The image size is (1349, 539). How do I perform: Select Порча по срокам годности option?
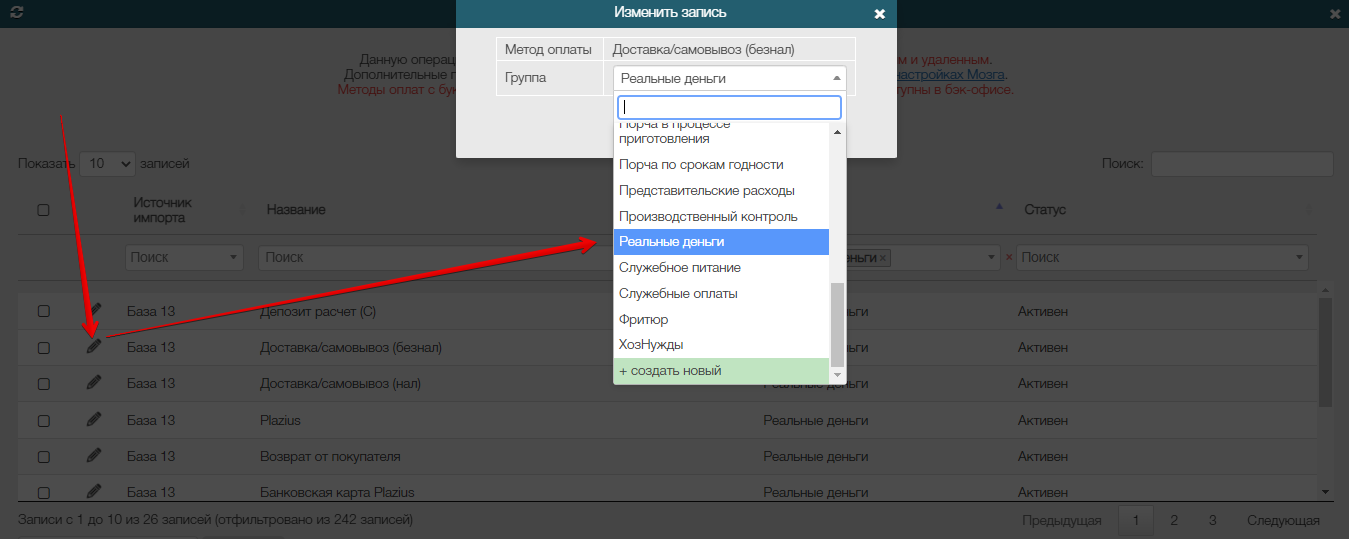(x=721, y=165)
